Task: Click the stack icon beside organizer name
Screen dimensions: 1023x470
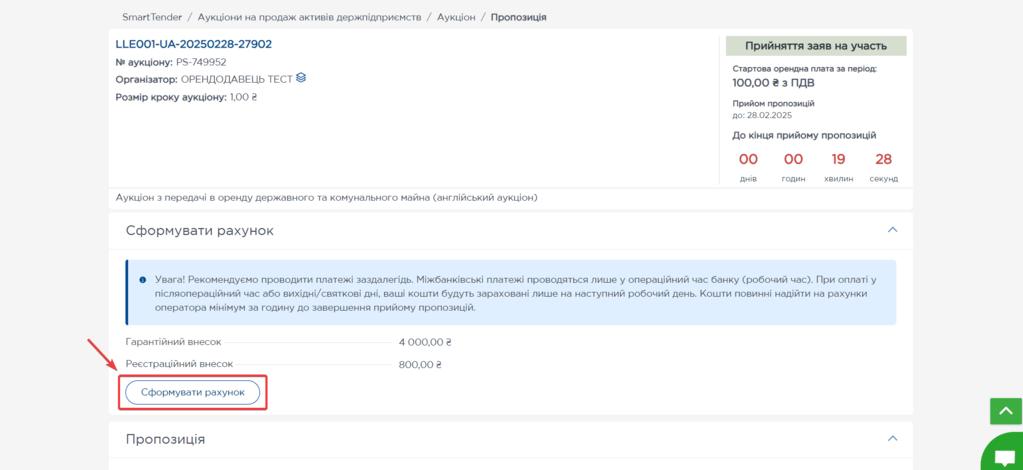Action: click(x=301, y=78)
